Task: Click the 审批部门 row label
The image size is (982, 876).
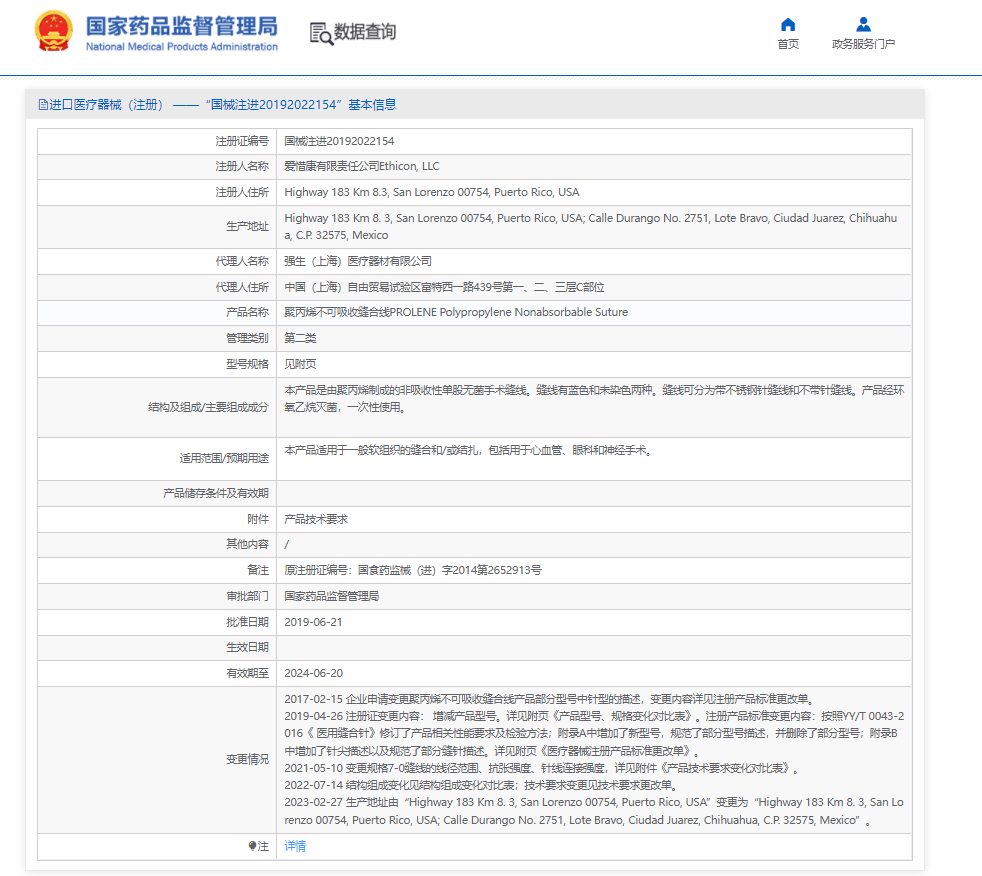Action: tap(247, 596)
